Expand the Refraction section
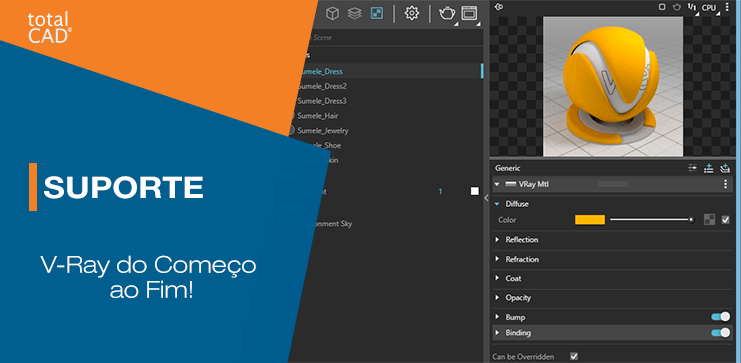 [x=497, y=259]
